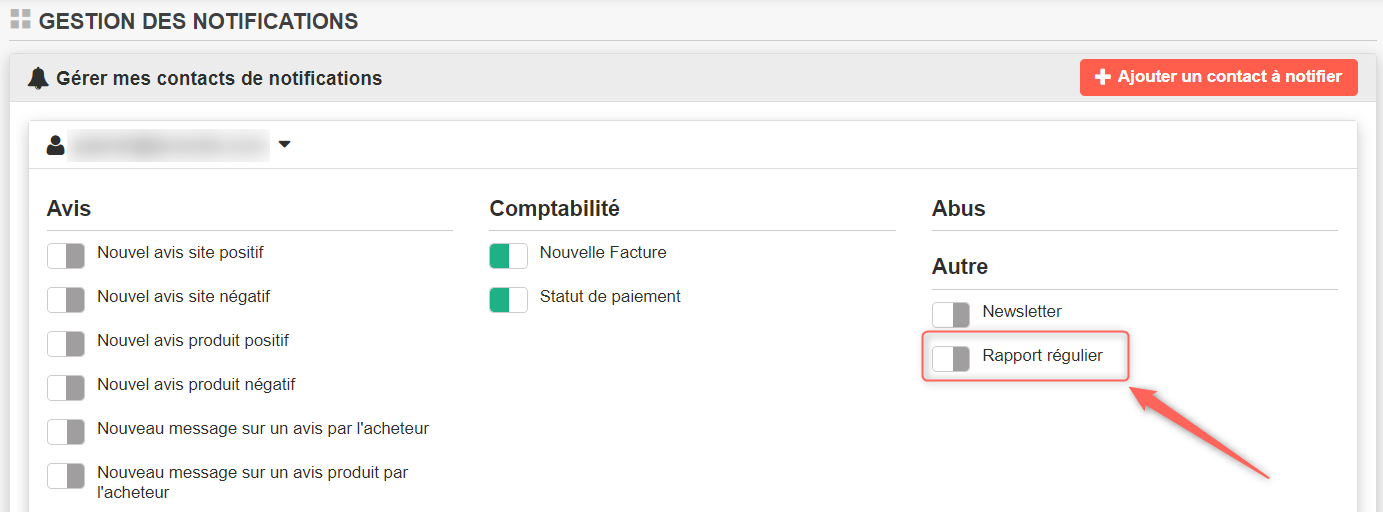Viewport: 1383px width, 512px height.
Task: Click the bell icon in the panel header
Action: [39, 77]
